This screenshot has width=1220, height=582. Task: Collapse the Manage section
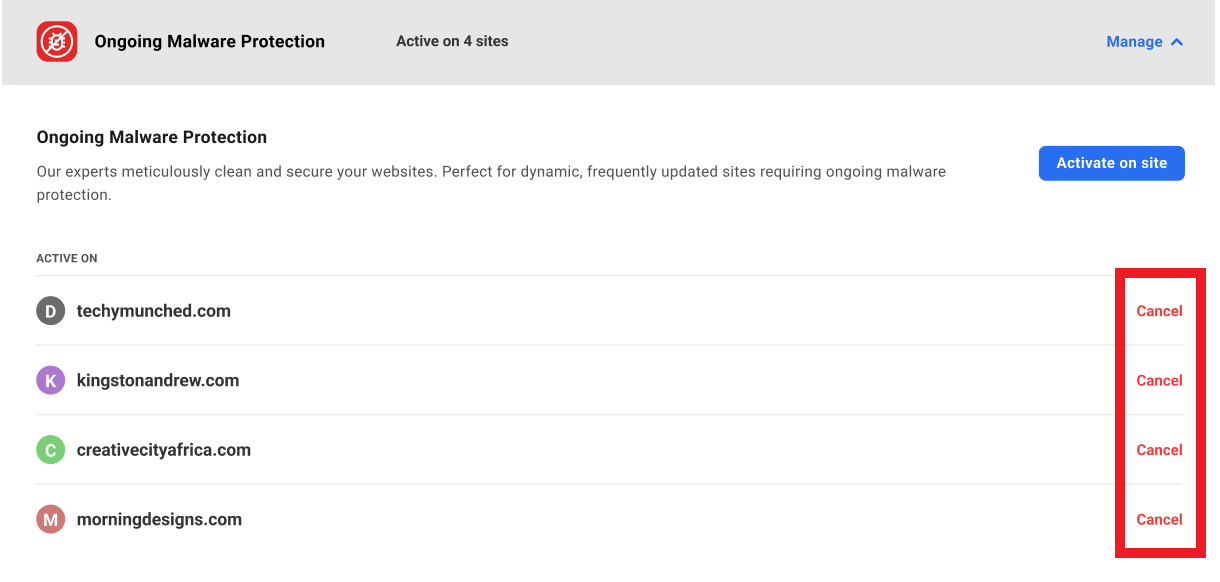click(1145, 42)
